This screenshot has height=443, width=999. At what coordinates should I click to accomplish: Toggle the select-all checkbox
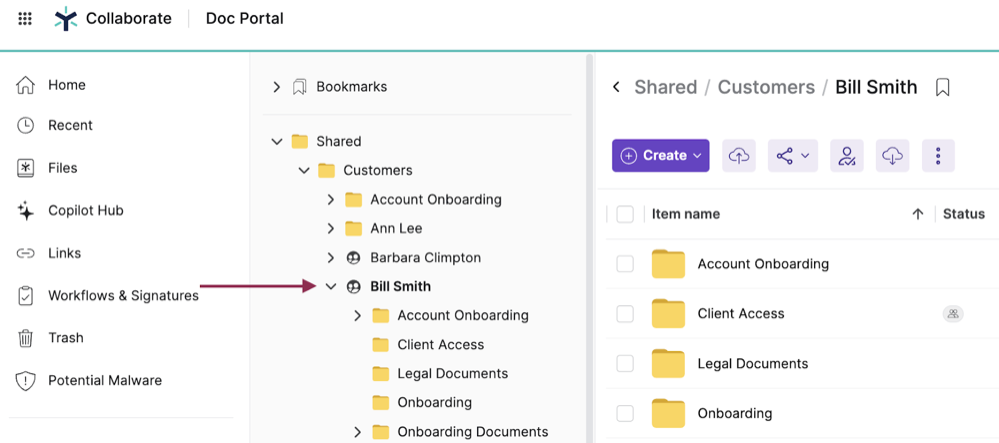tap(625, 214)
